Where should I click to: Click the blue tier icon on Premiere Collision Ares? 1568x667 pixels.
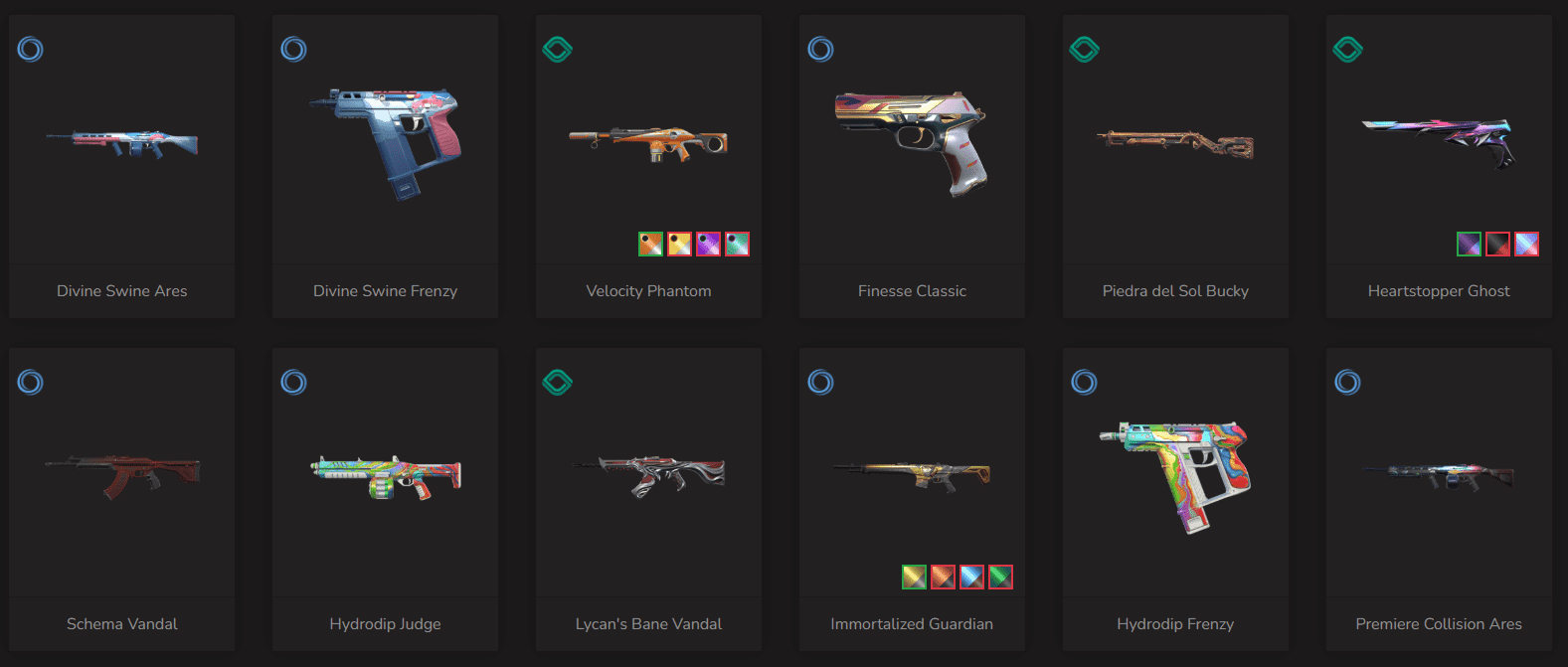coord(1348,382)
